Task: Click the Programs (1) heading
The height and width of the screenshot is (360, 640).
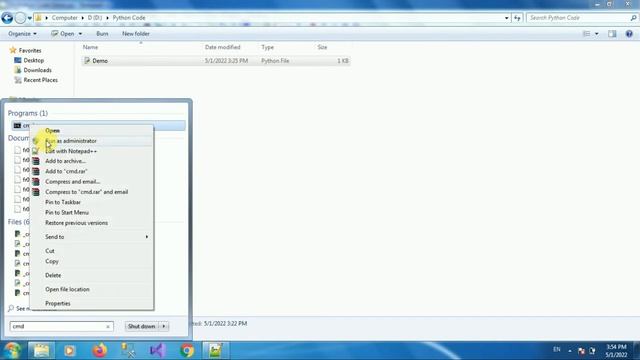Action: pos(28,113)
